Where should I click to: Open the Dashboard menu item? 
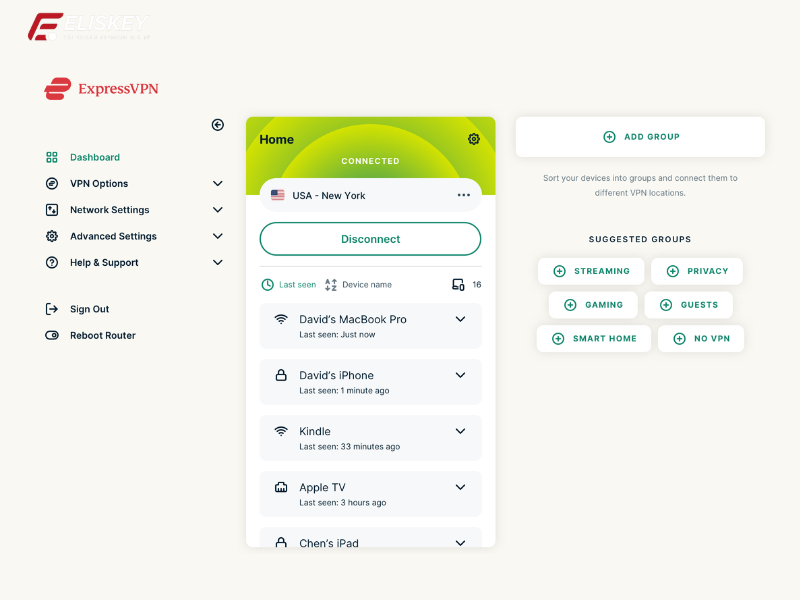(94, 157)
